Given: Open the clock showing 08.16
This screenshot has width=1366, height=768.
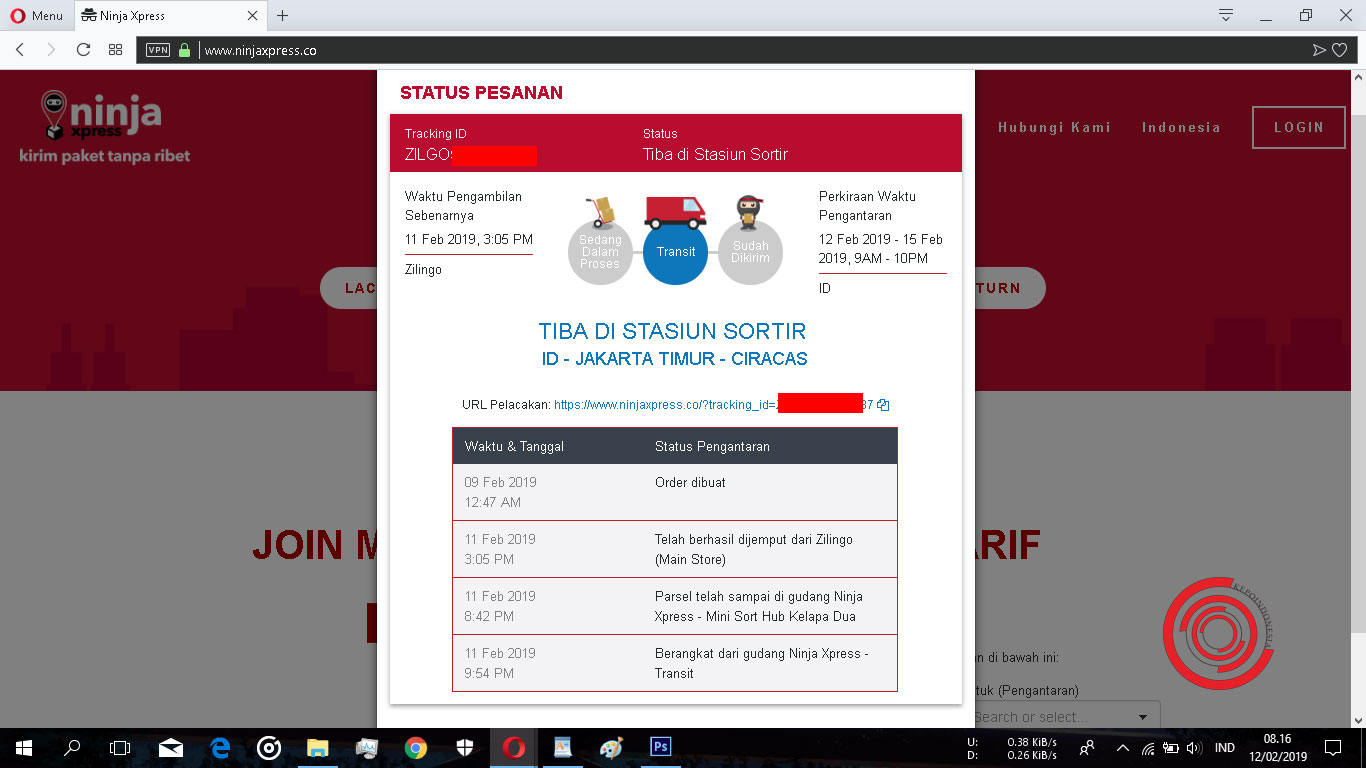Looking at the screenshot, I should [1278, 748].
